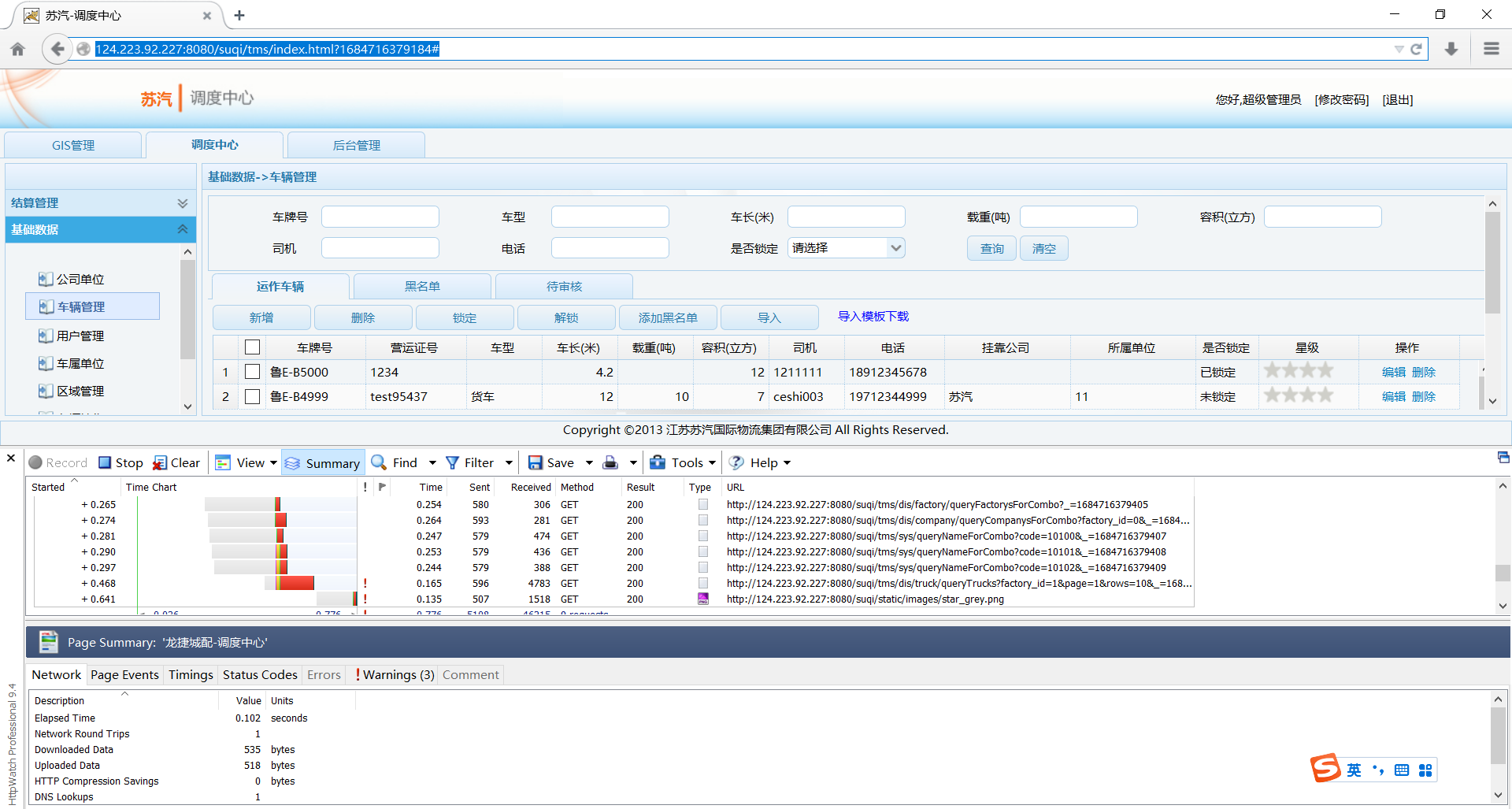The image size is (1512, 809).
Task: Stop HttpWatch recording
Action: (x=120, y=463)
